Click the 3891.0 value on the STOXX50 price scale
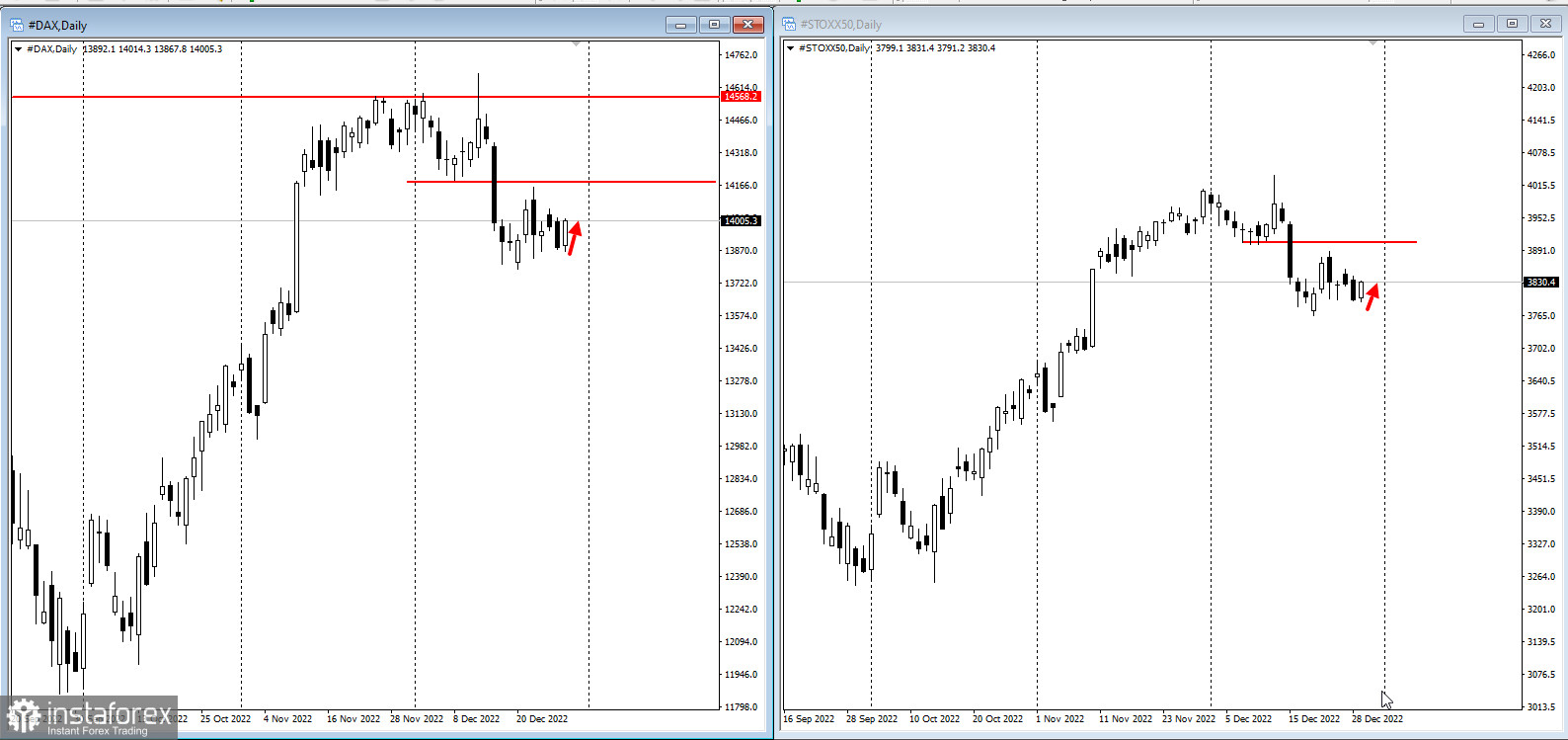This screenshot has height=740, width=1568. tap(1541, 251)
